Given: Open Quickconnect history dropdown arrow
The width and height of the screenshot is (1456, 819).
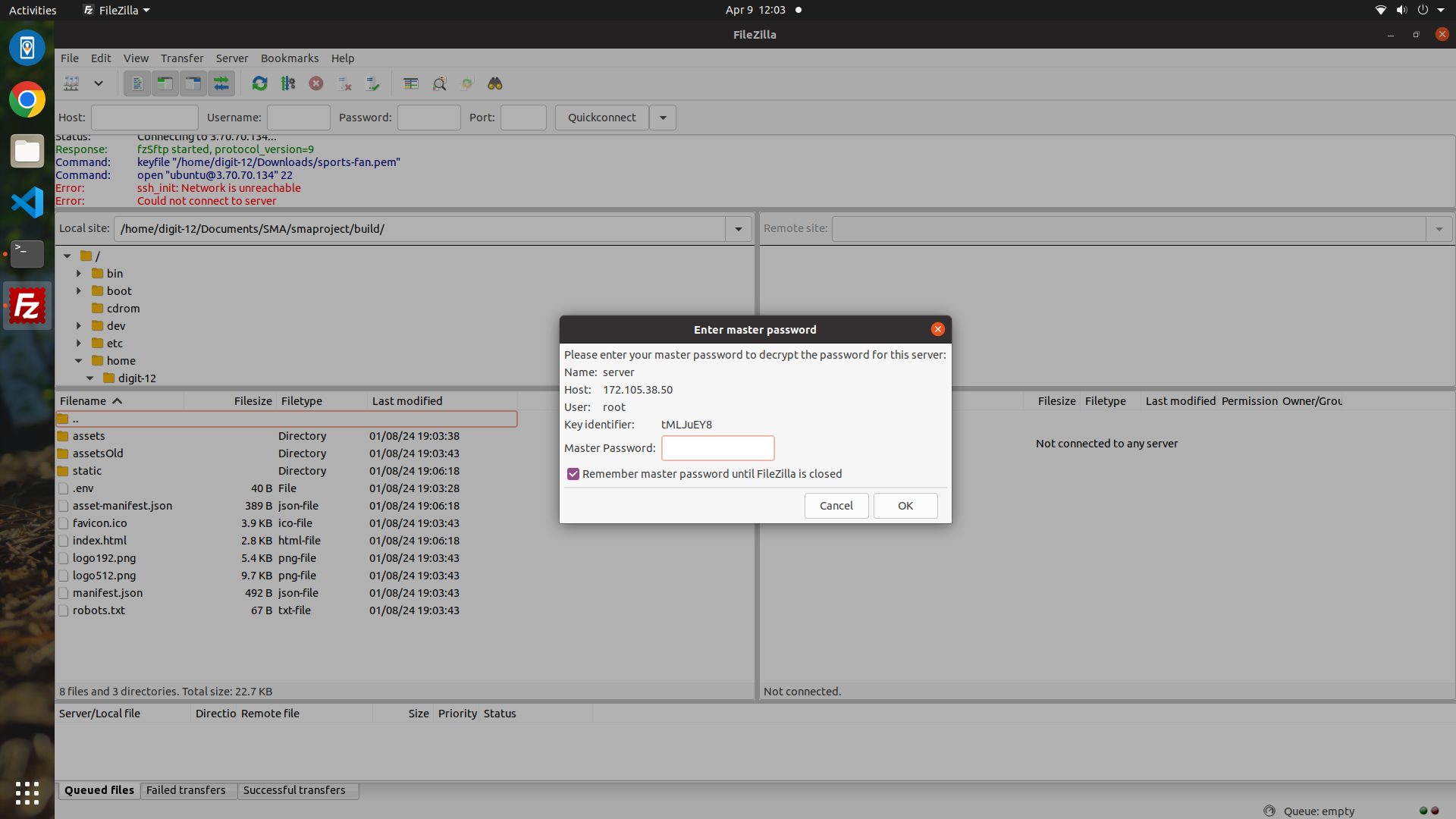Looking at the screenshot, I should pyautogui.click(x=663, y=118).
